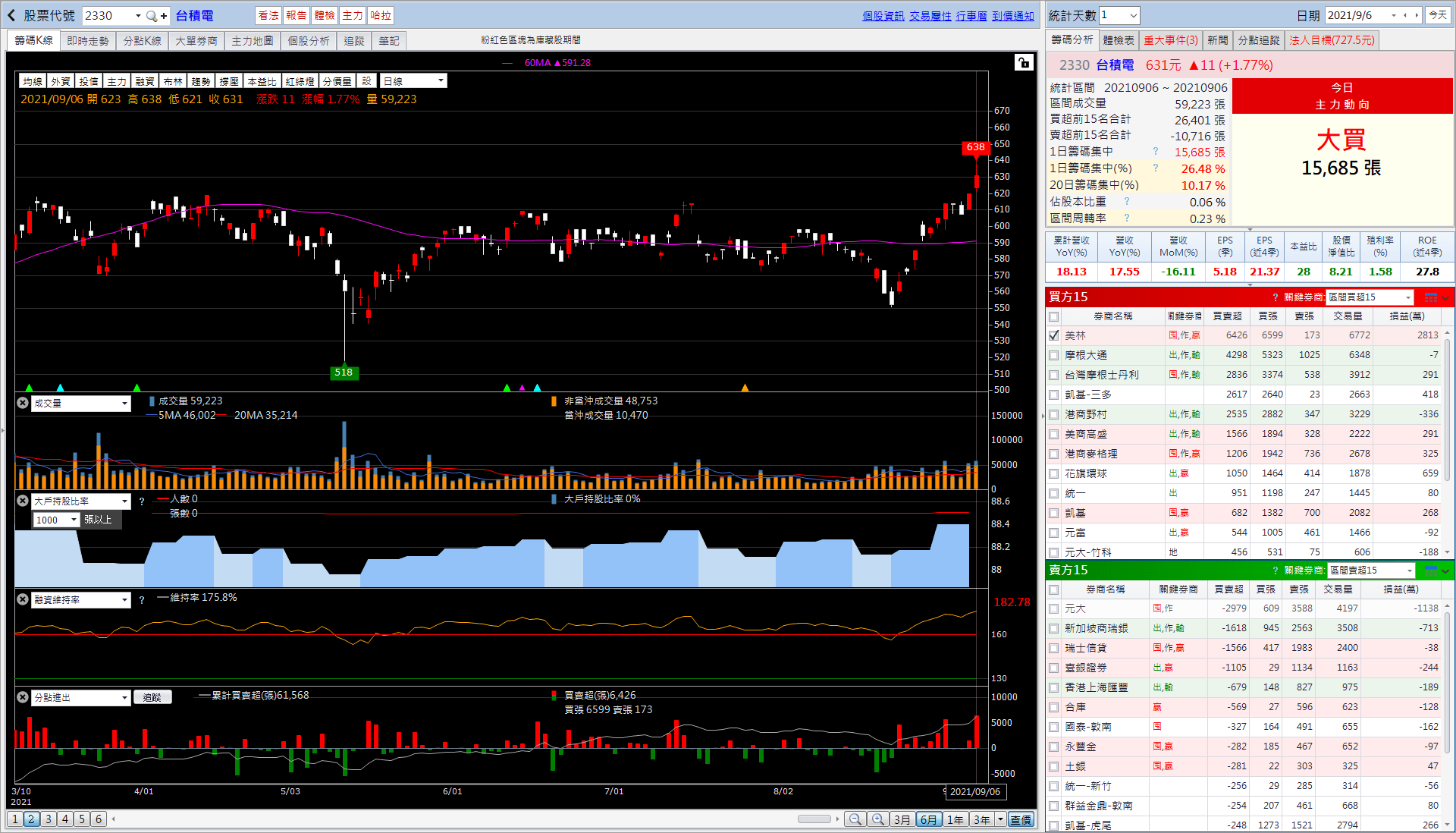Open the 統計天數 dropdown
1456x833 pixels.
[x=1133, y=15]
